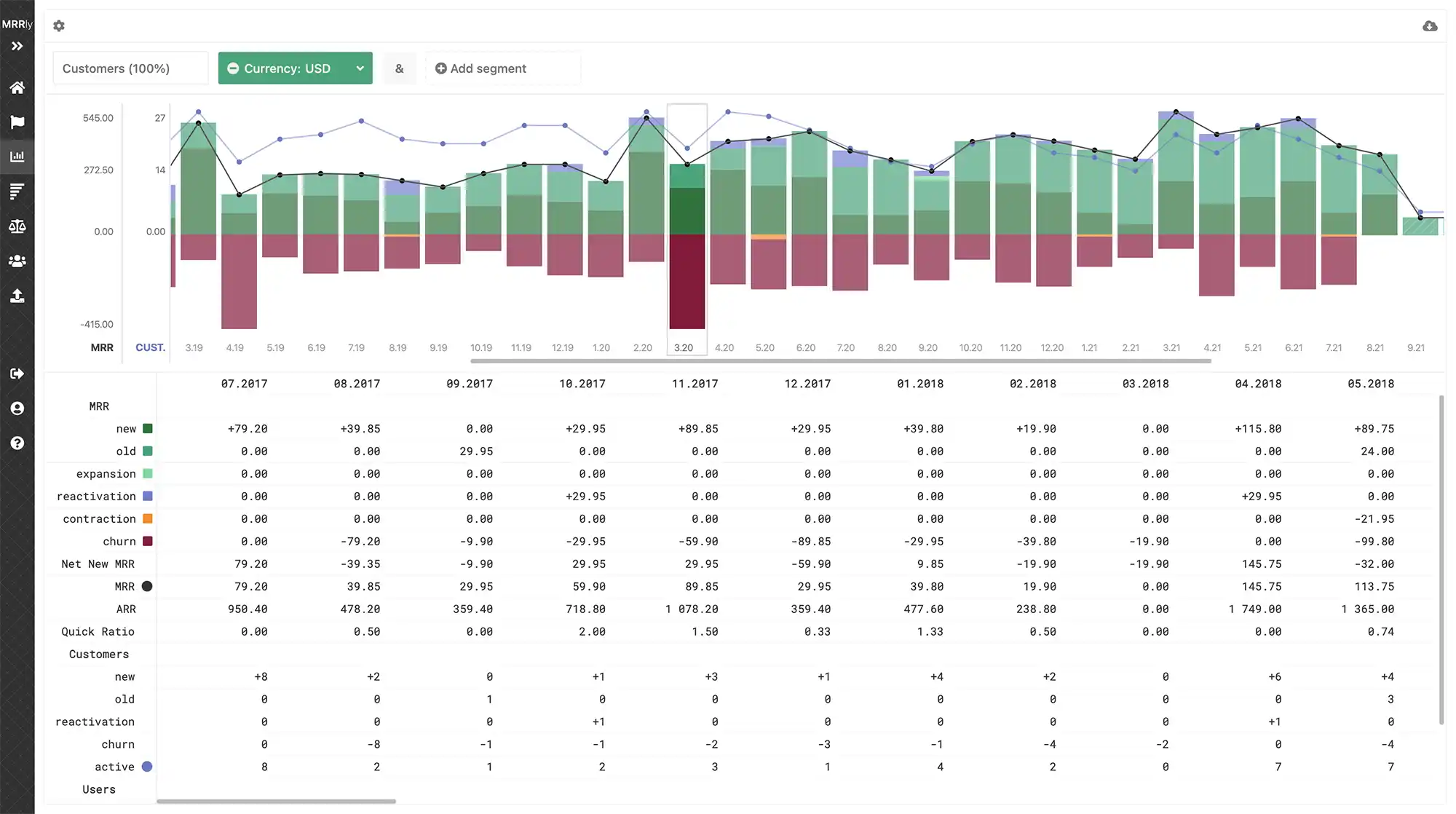Click the Add segment button
This screenshot has height=814, width=1456.
coord(503,68)
